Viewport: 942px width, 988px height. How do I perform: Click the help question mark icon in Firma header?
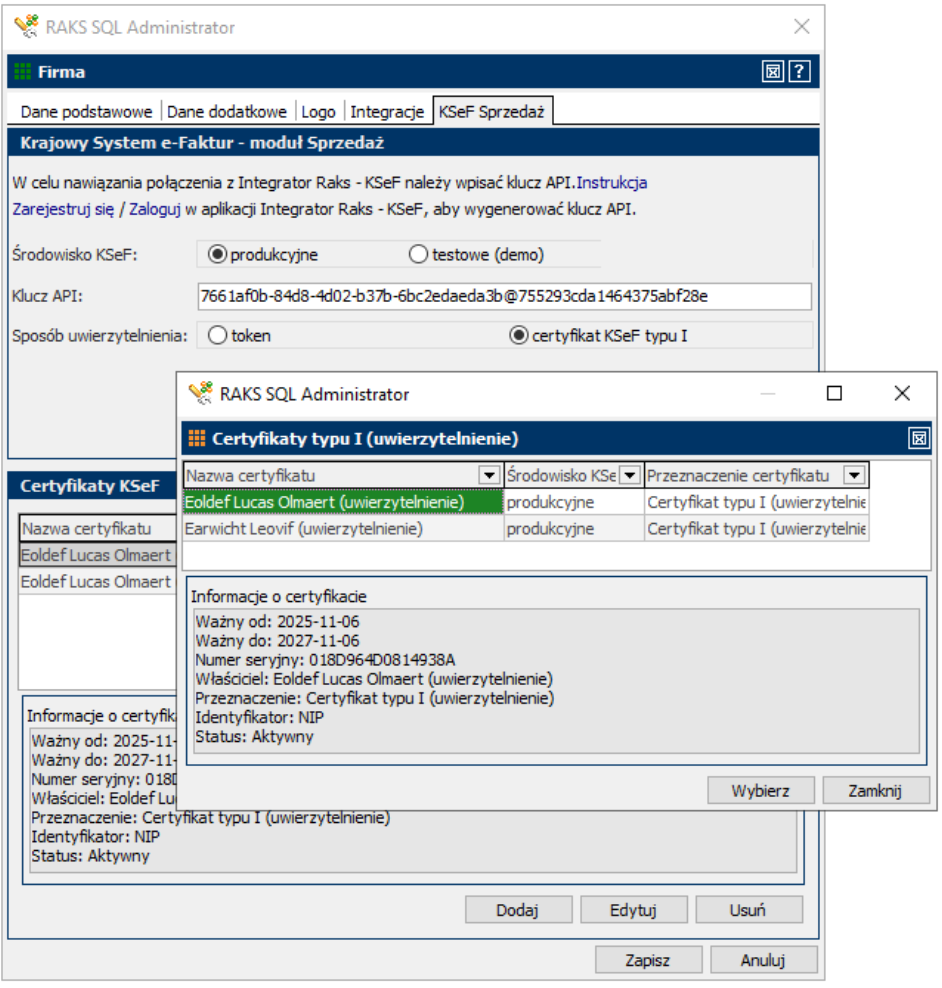tap(798, 72)
